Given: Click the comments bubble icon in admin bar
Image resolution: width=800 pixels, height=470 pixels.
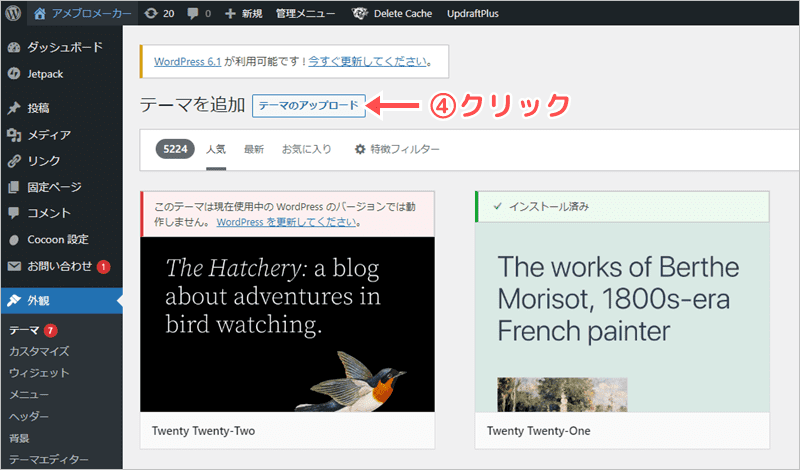Looking at the screenshot, I should tap(206, 14).
